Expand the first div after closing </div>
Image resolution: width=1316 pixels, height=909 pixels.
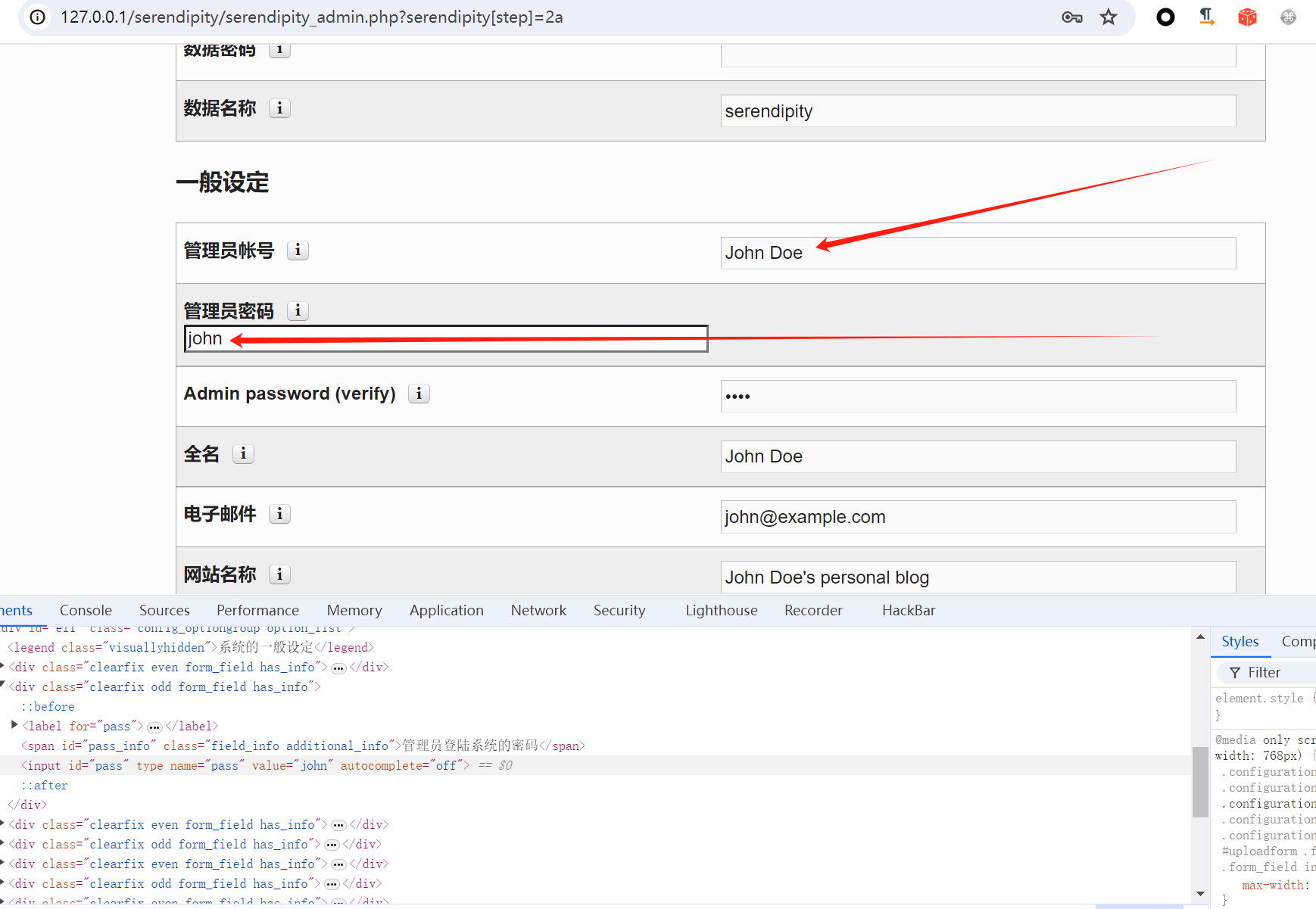(3, 823)
